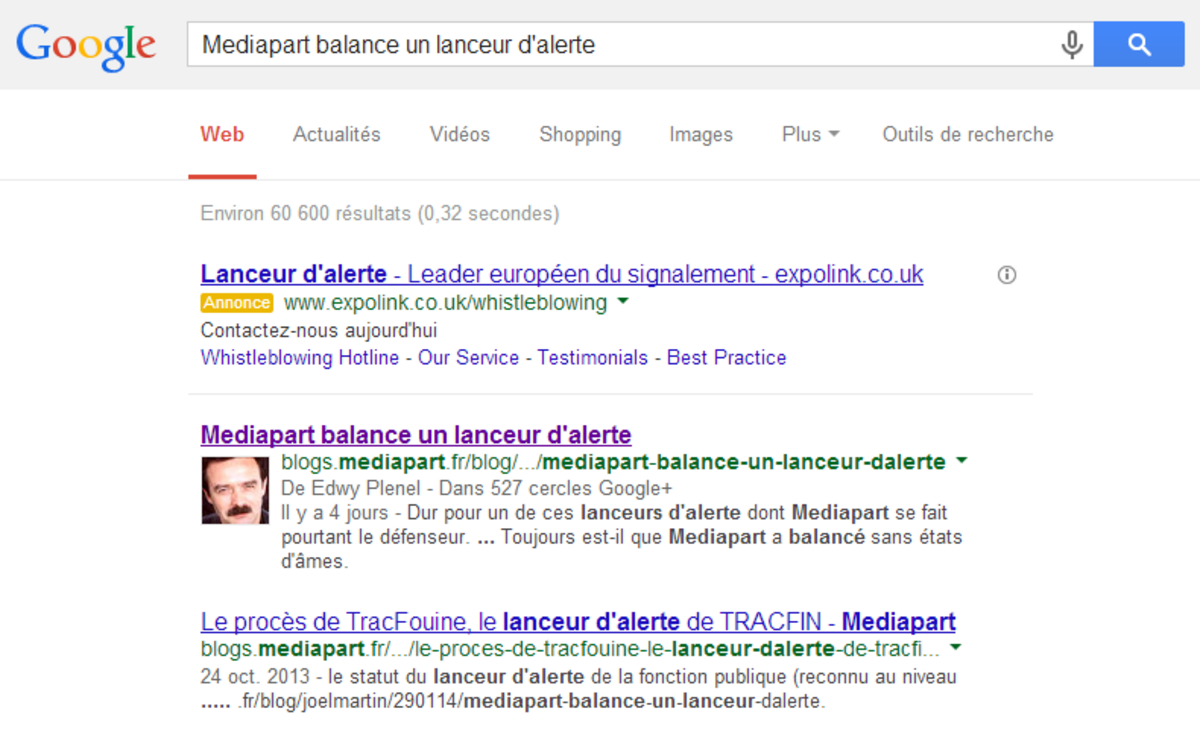Open the Best Practice sitelink
The image size is (1200, 735).
click(727, 357)
